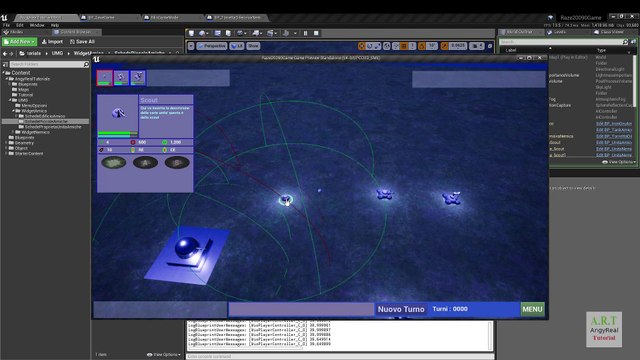The image size is (640, 360).
Task: Toggle world/local coordinate system icon
Action: pyautogui.click(x=387, y=46)
